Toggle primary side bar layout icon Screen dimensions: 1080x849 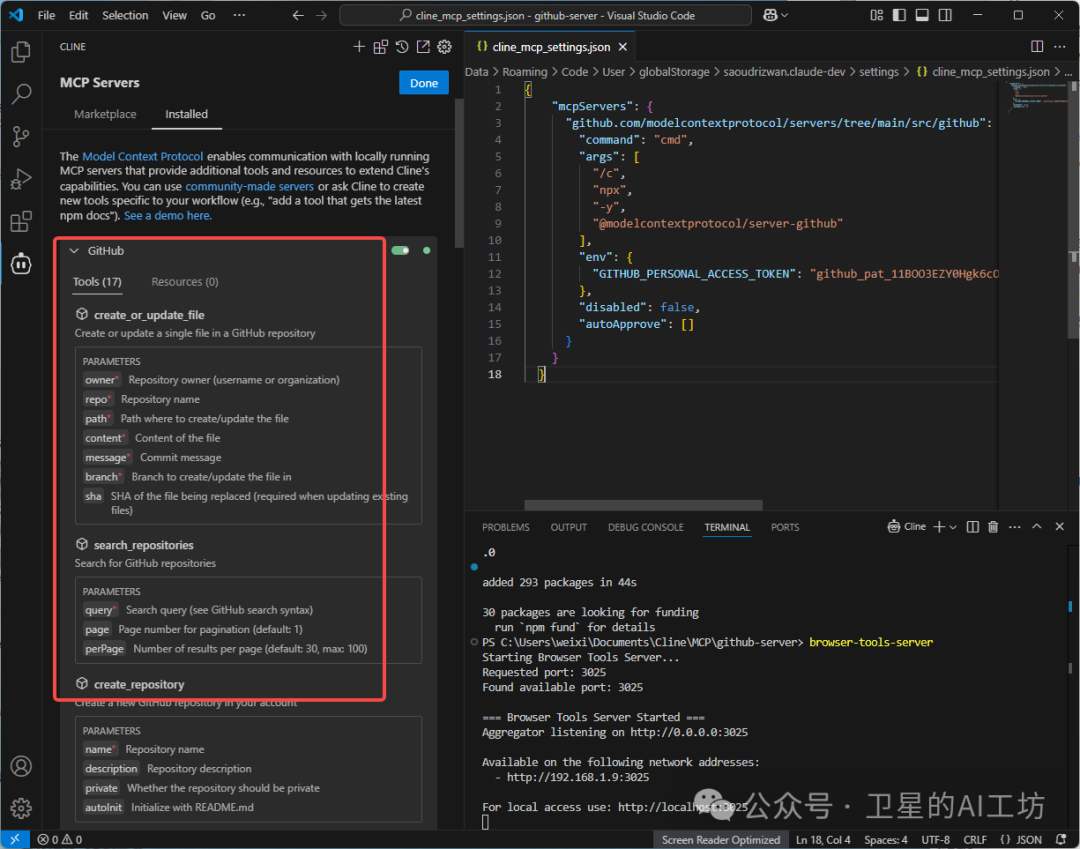point(899,15)
